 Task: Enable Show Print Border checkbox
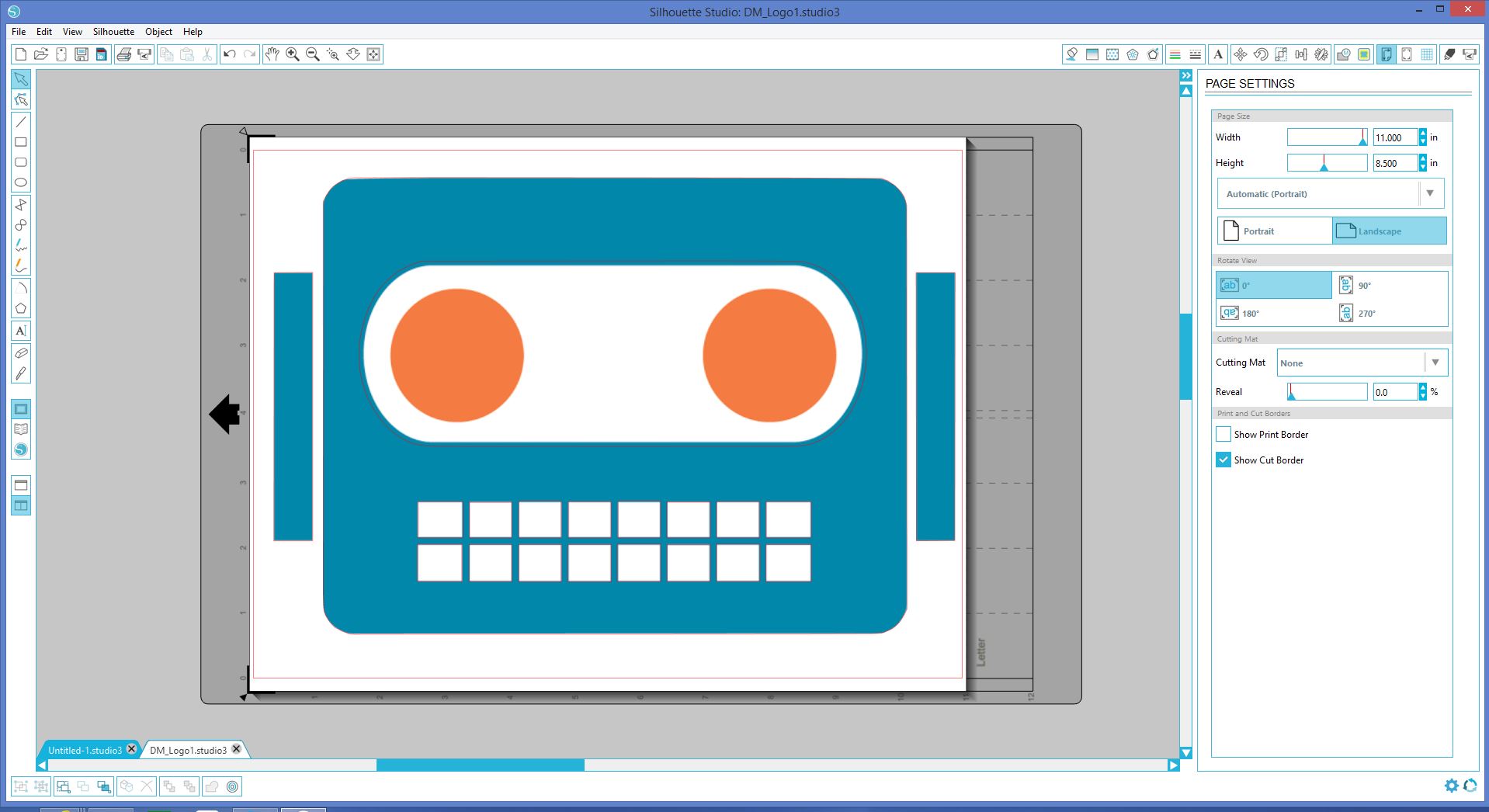1223,434
